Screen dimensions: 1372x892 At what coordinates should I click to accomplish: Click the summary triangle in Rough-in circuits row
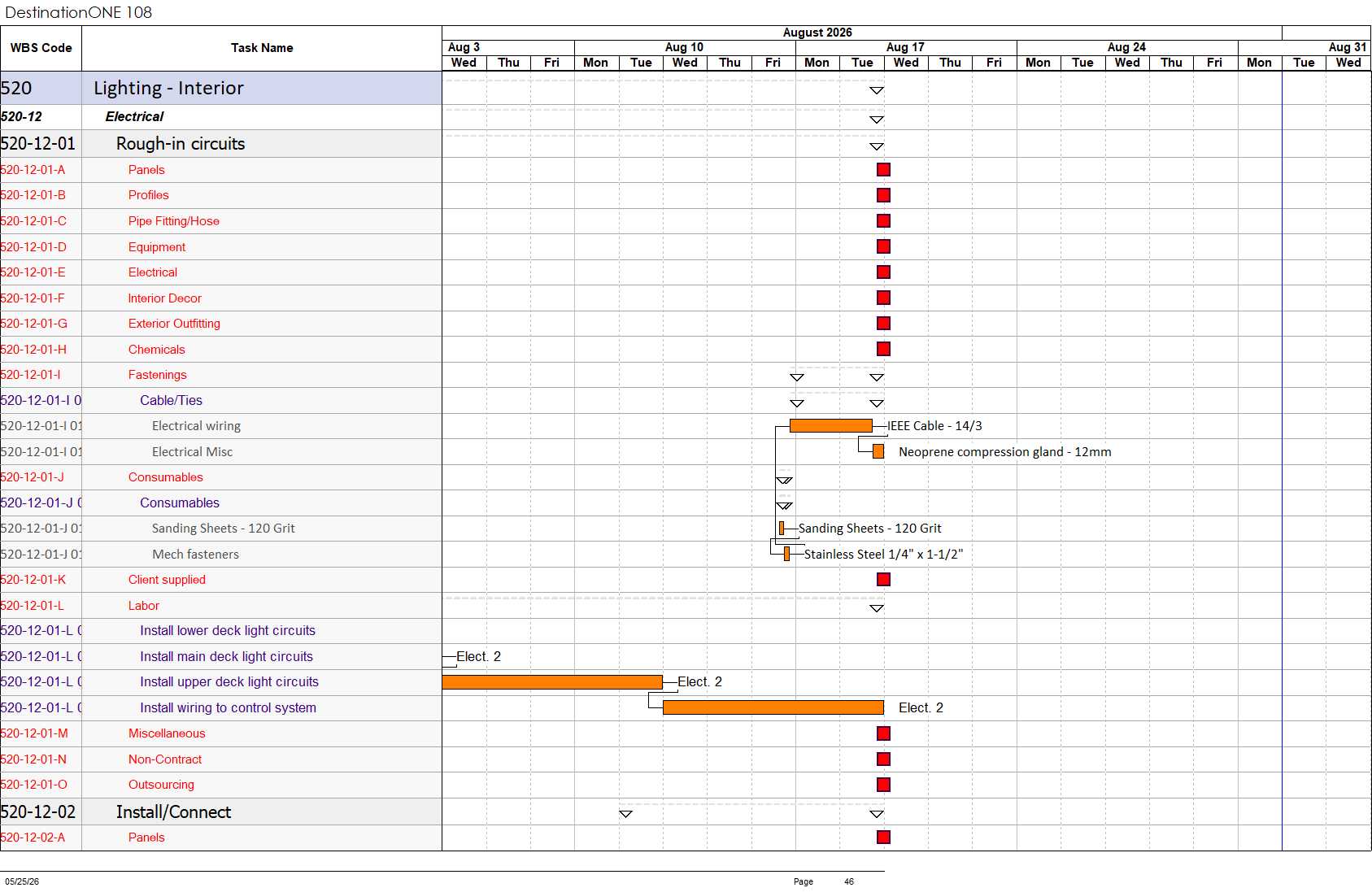click(877, 147)
